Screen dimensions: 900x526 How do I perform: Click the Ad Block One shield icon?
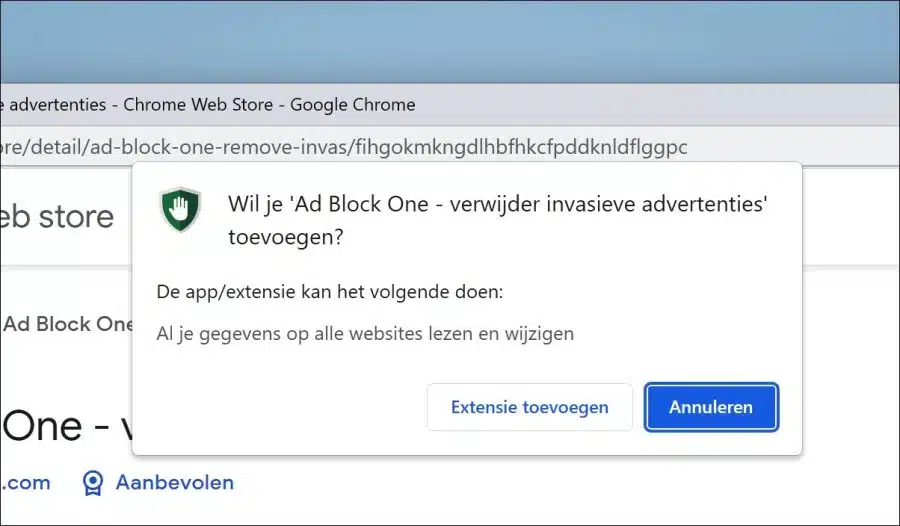pos(180,209)
